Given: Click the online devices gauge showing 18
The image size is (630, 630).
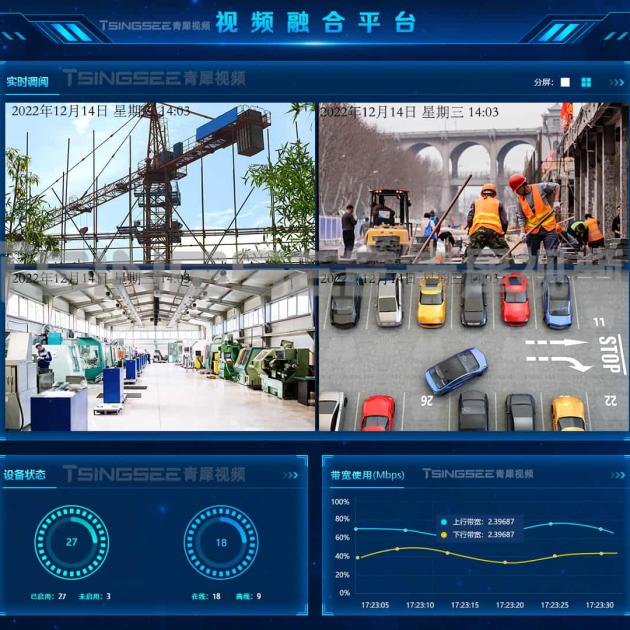Looking at the screenshot, I should (x=221, y=542).
